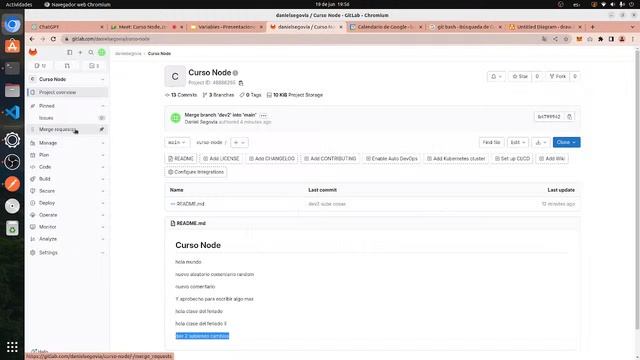
Task: Open README.md in the file table
Action: (x=191, y=204)
